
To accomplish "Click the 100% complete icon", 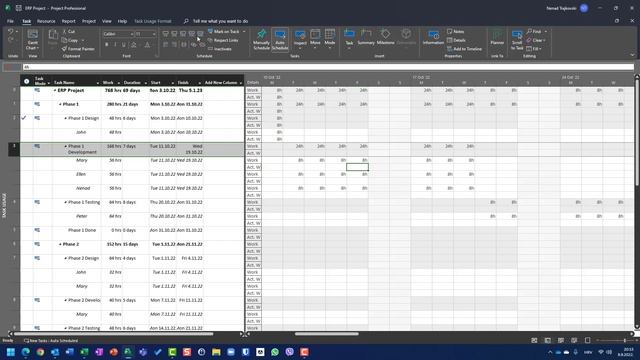I will coord(200,34).
